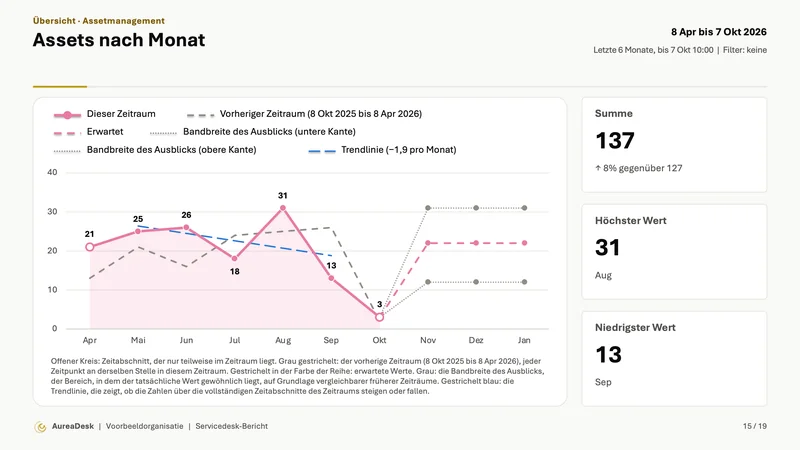The width and height of the screenshot is (800, 450).
Task: Click the 'Summe' card value 137
Action: [x=615, y=140]
